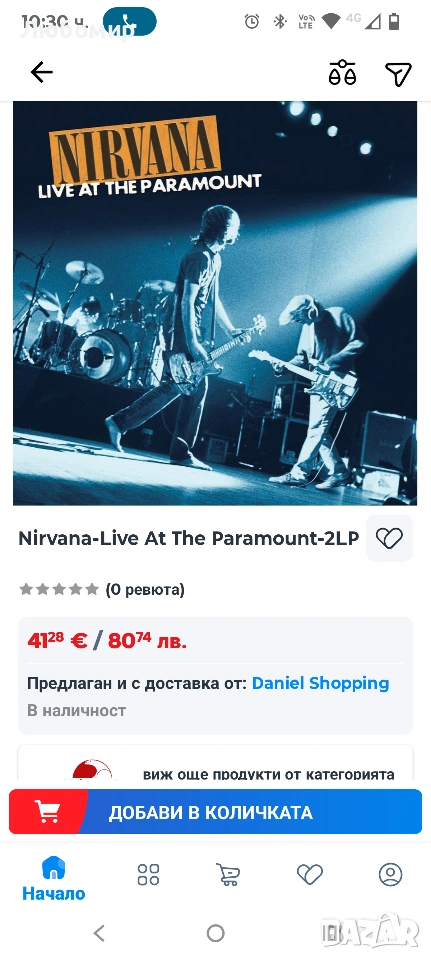
Task: Open shopping cart icon in bottom bar
Action: point(228,874)
